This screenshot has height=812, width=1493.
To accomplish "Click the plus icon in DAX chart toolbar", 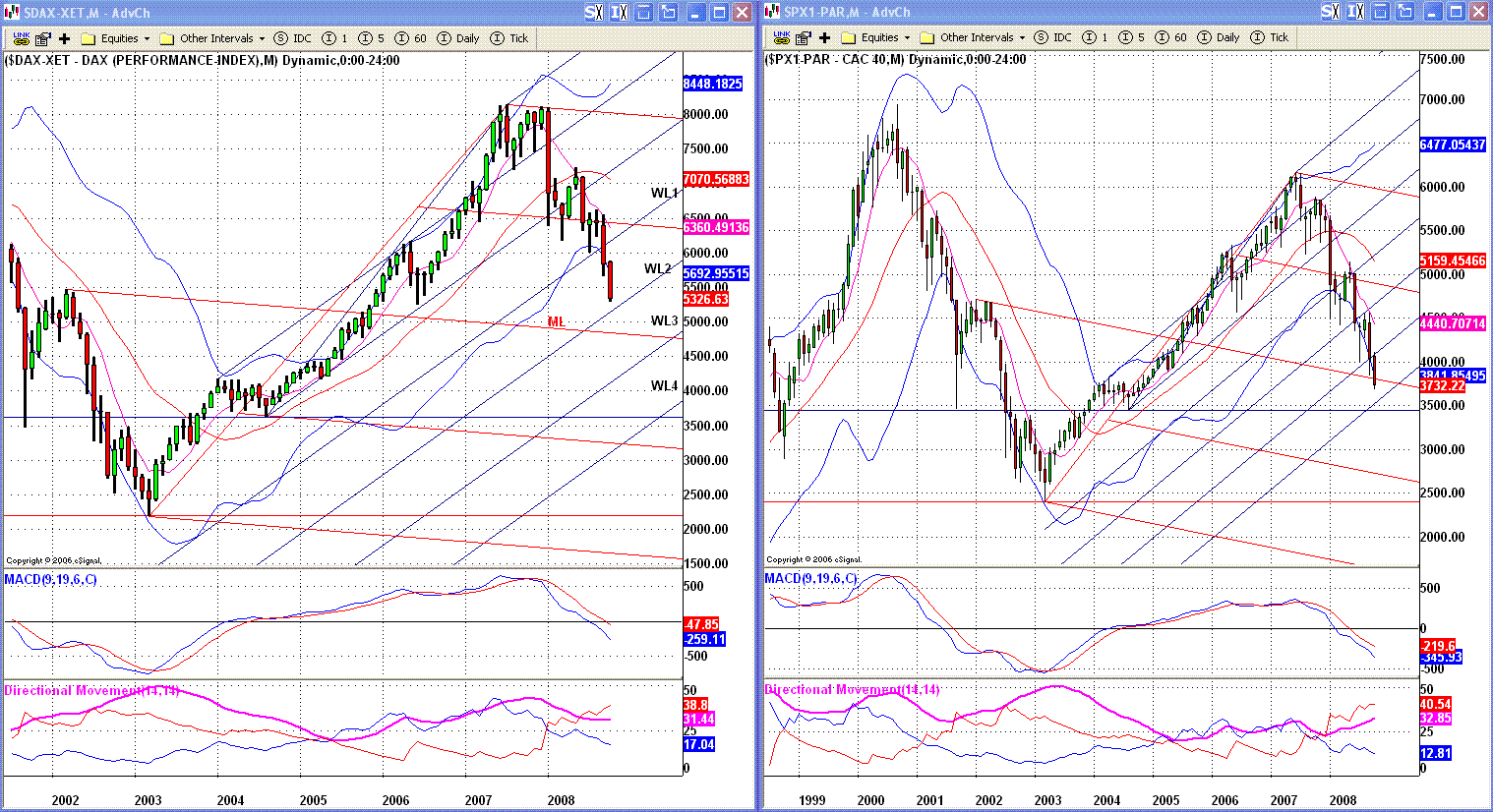I will coord(65,38).
